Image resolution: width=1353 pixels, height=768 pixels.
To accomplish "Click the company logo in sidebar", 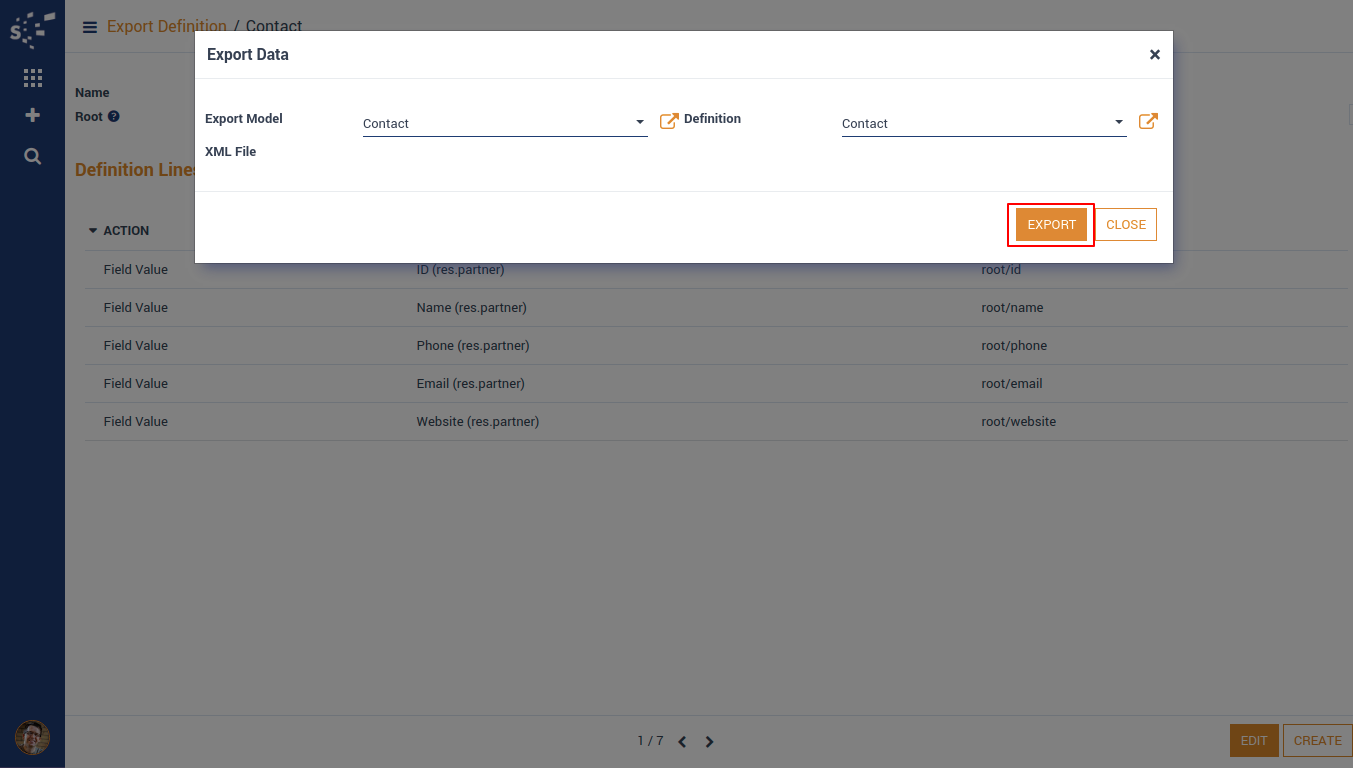I will pyautogui.click(x=32, y=29).
